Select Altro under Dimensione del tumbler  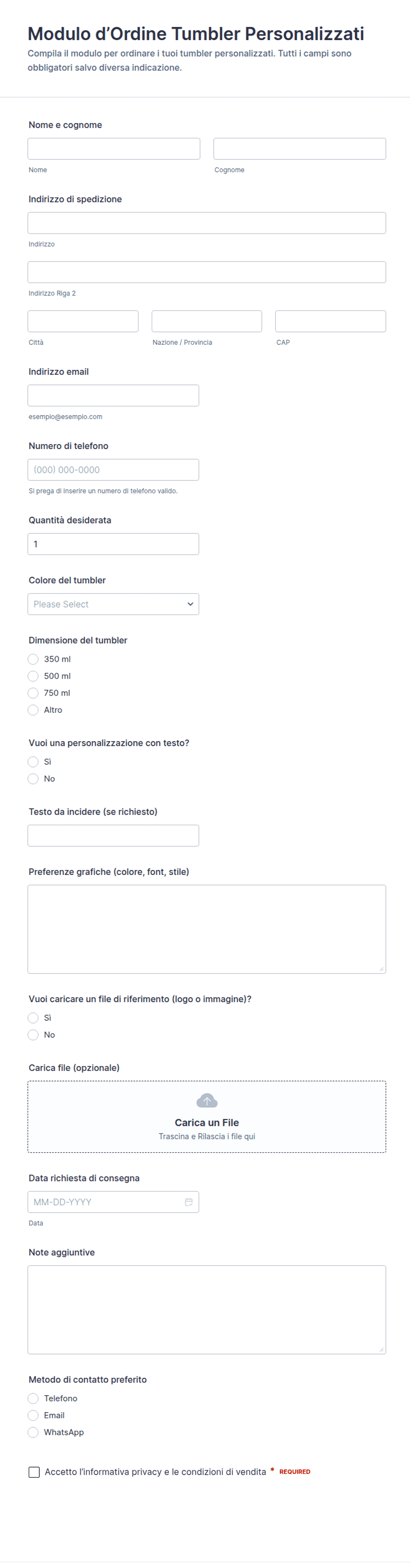(x=33, y=710)
